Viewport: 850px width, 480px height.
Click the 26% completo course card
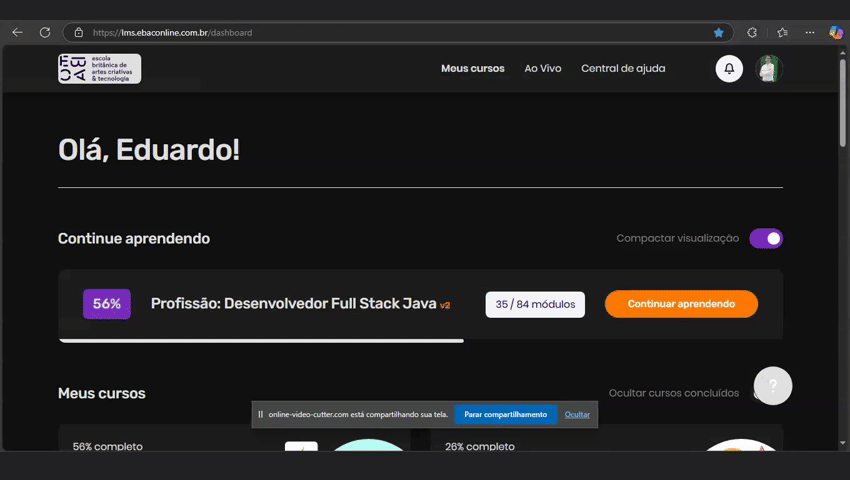point(607,438)
